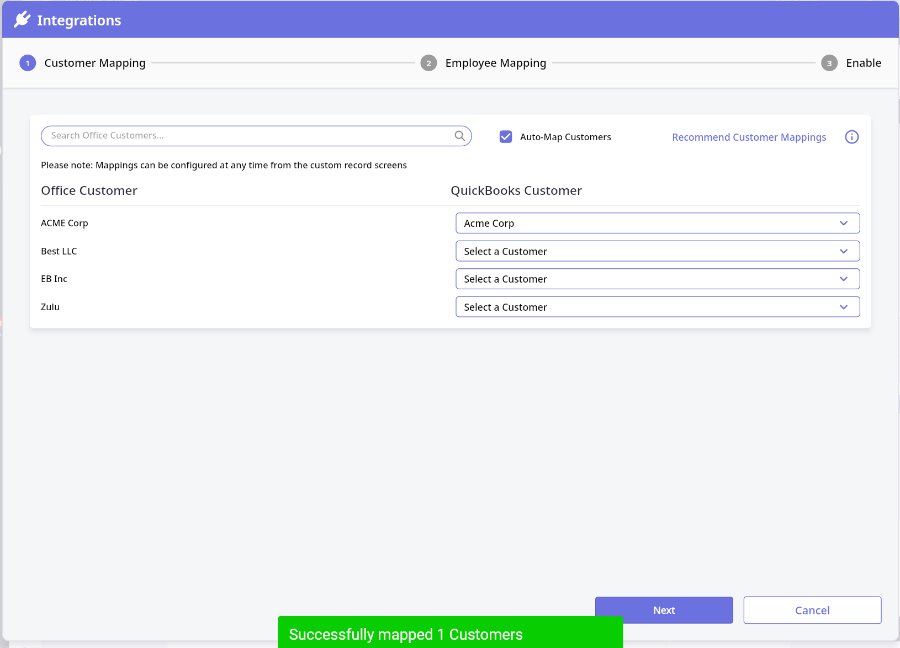Open the Recommend Customer Mappings link
The height and width of the screenshot is (648, 900).
coord(749,137)
